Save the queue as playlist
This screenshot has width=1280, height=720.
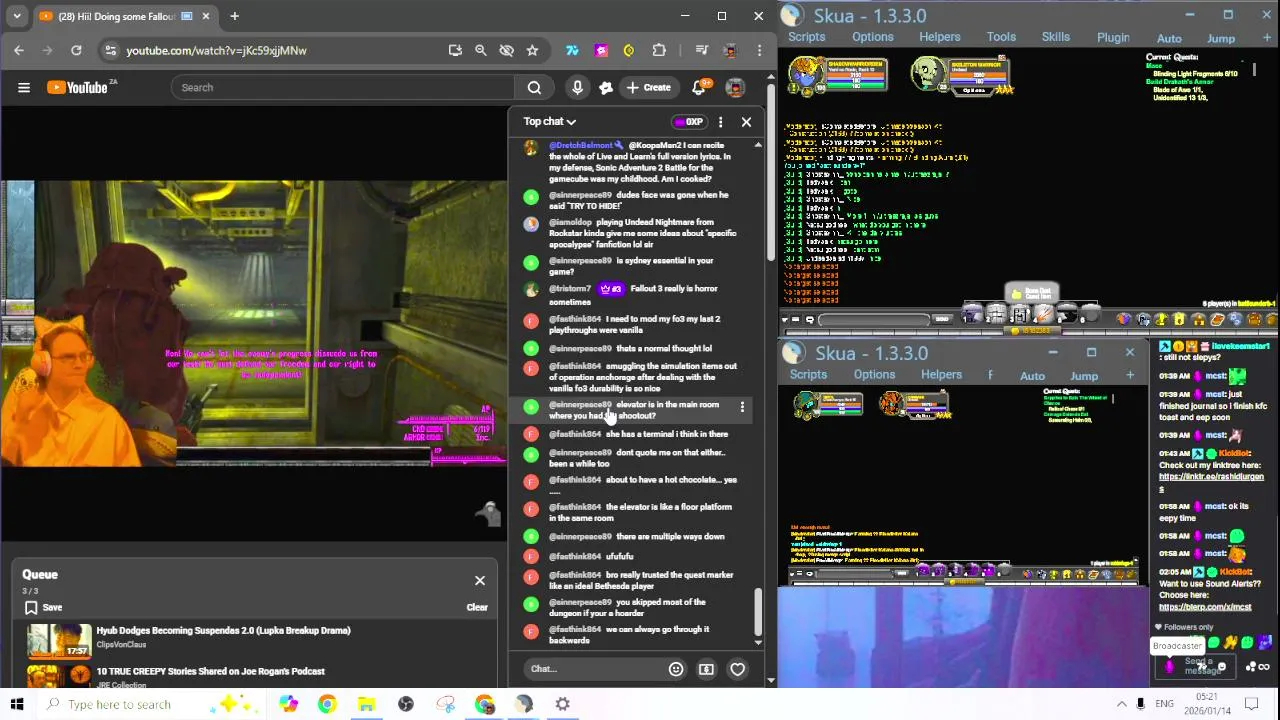click(43, 607)
